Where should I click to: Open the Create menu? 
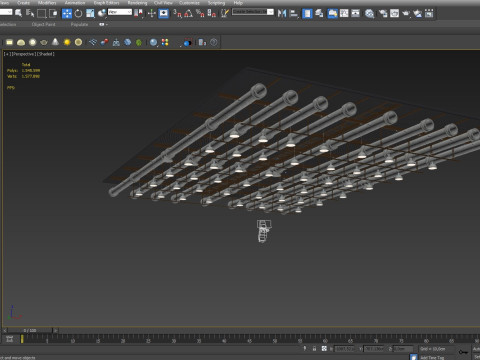tap(23, 3)
